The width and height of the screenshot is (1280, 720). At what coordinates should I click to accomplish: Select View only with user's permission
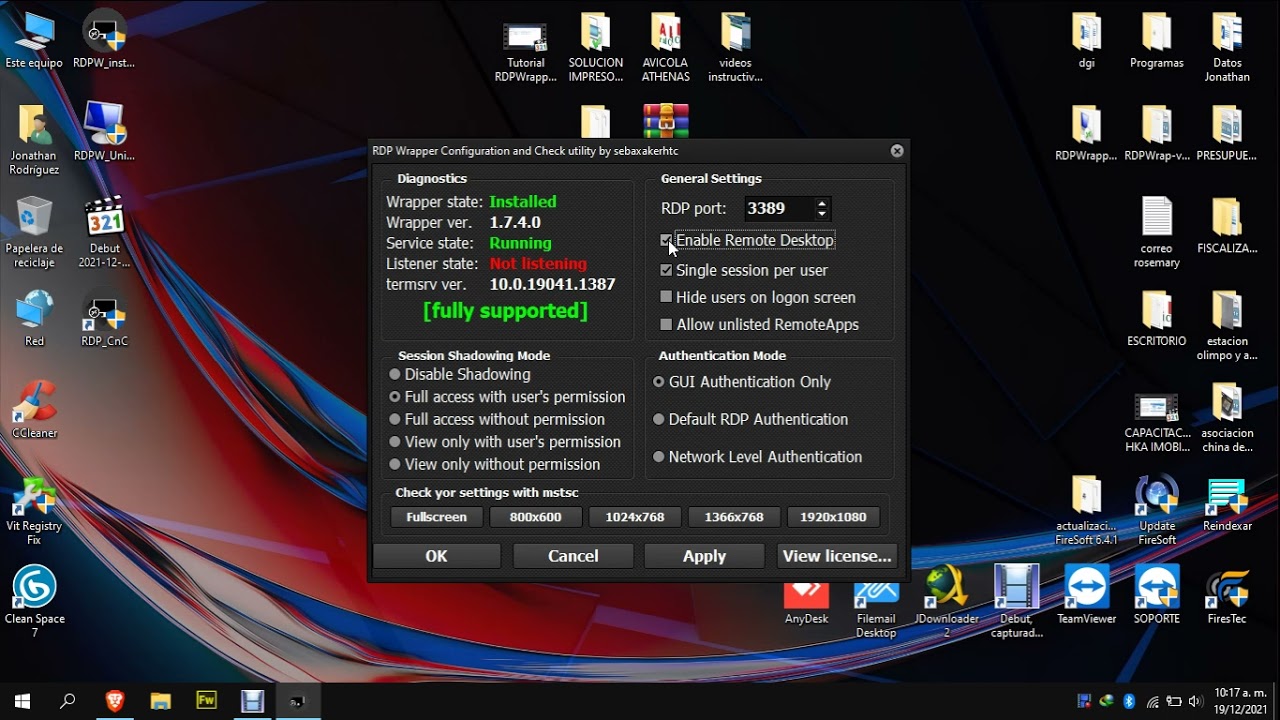pos(395,442)
